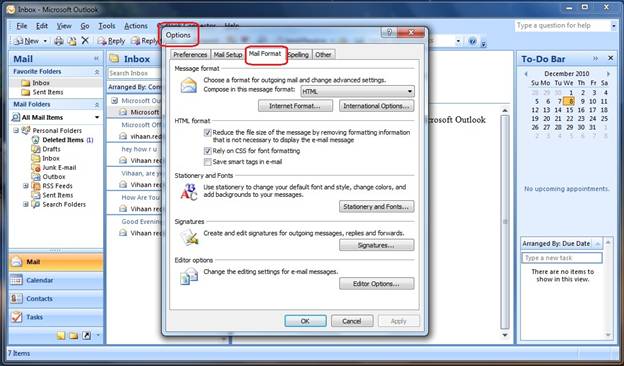The height and width of the screenshot is (366, 624).
Task: Collapse the Favorite Folders section
Action: (x=97, y=72)
